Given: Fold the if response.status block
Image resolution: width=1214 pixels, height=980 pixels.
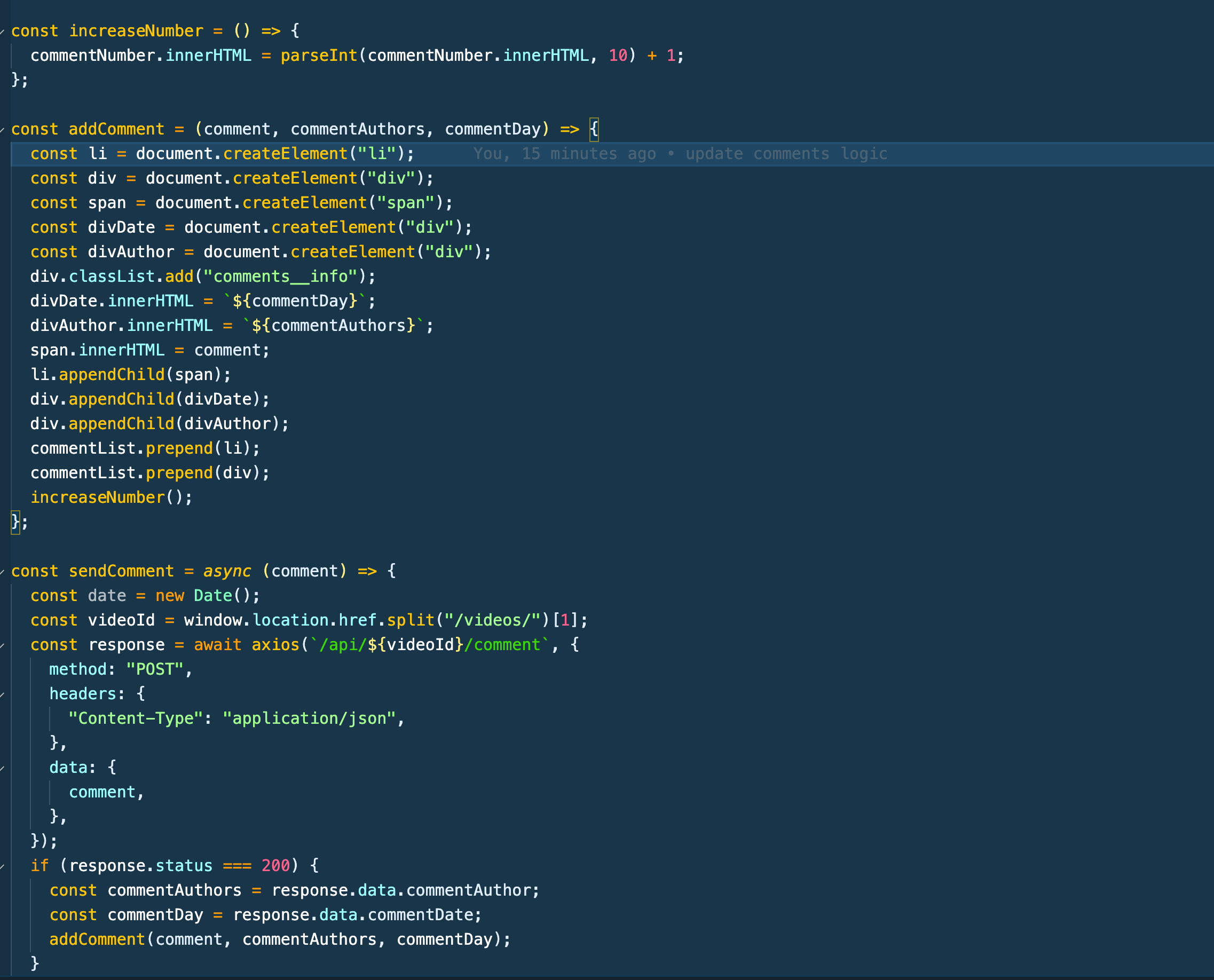Looking at the screenshot, I should [x=3, y=866].
